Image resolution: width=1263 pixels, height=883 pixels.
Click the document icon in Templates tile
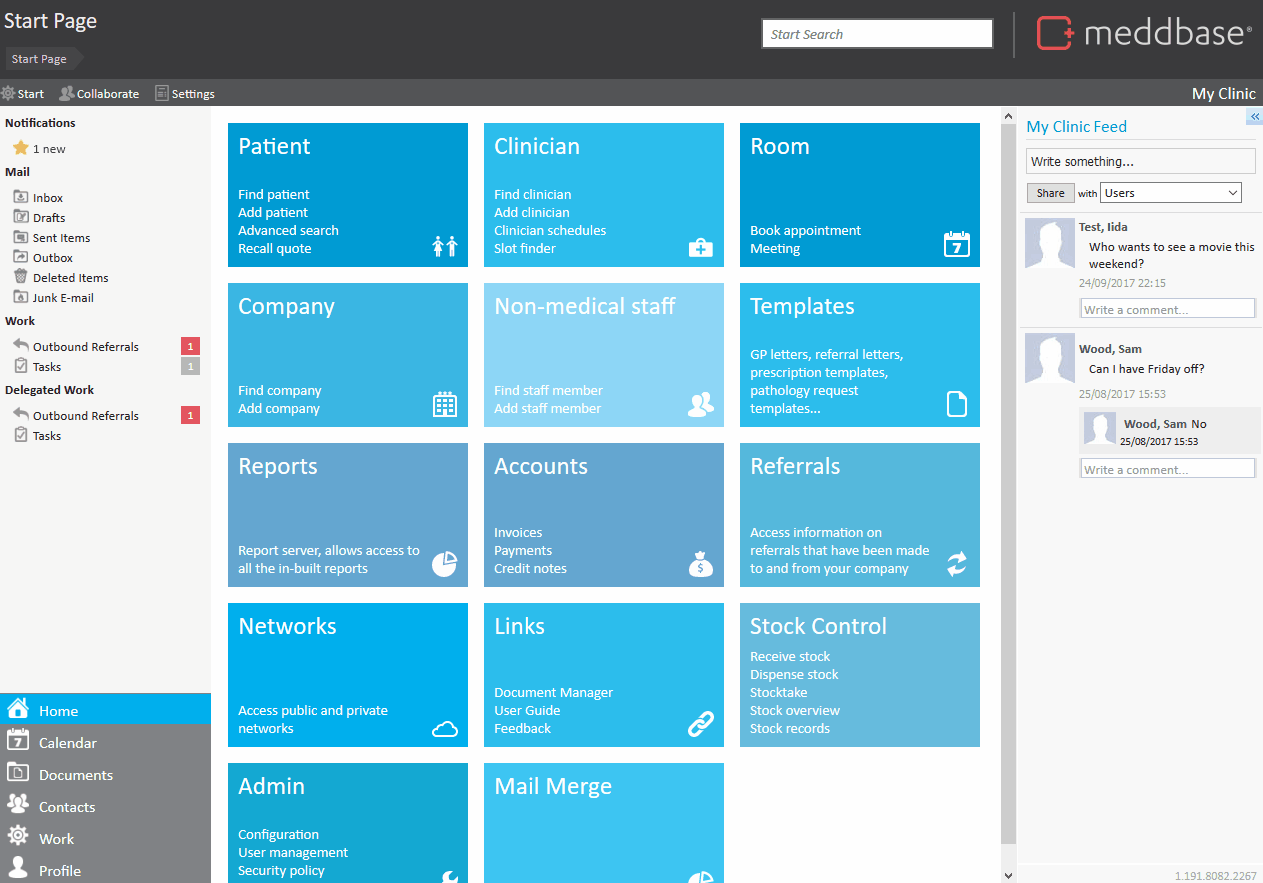pos(957,404)
